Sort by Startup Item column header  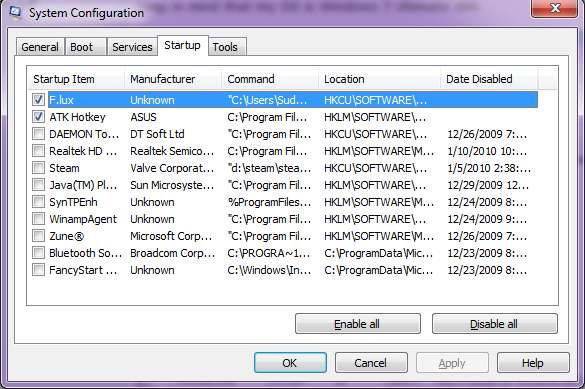(76, 79)
